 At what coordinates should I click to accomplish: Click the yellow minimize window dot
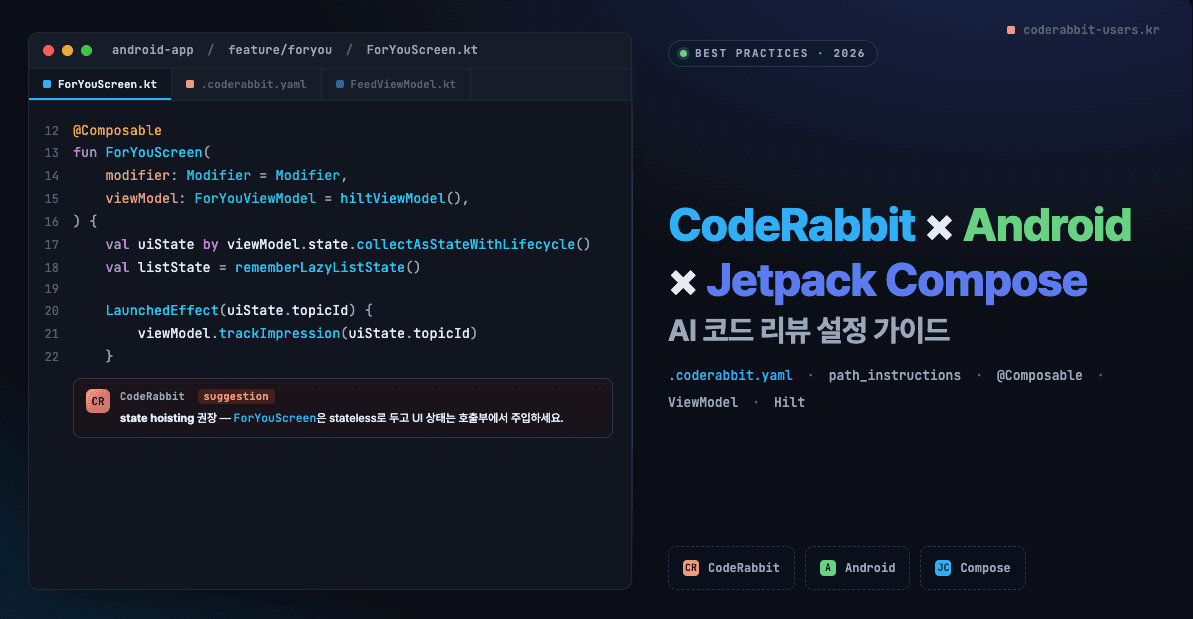tap(68, 50)
